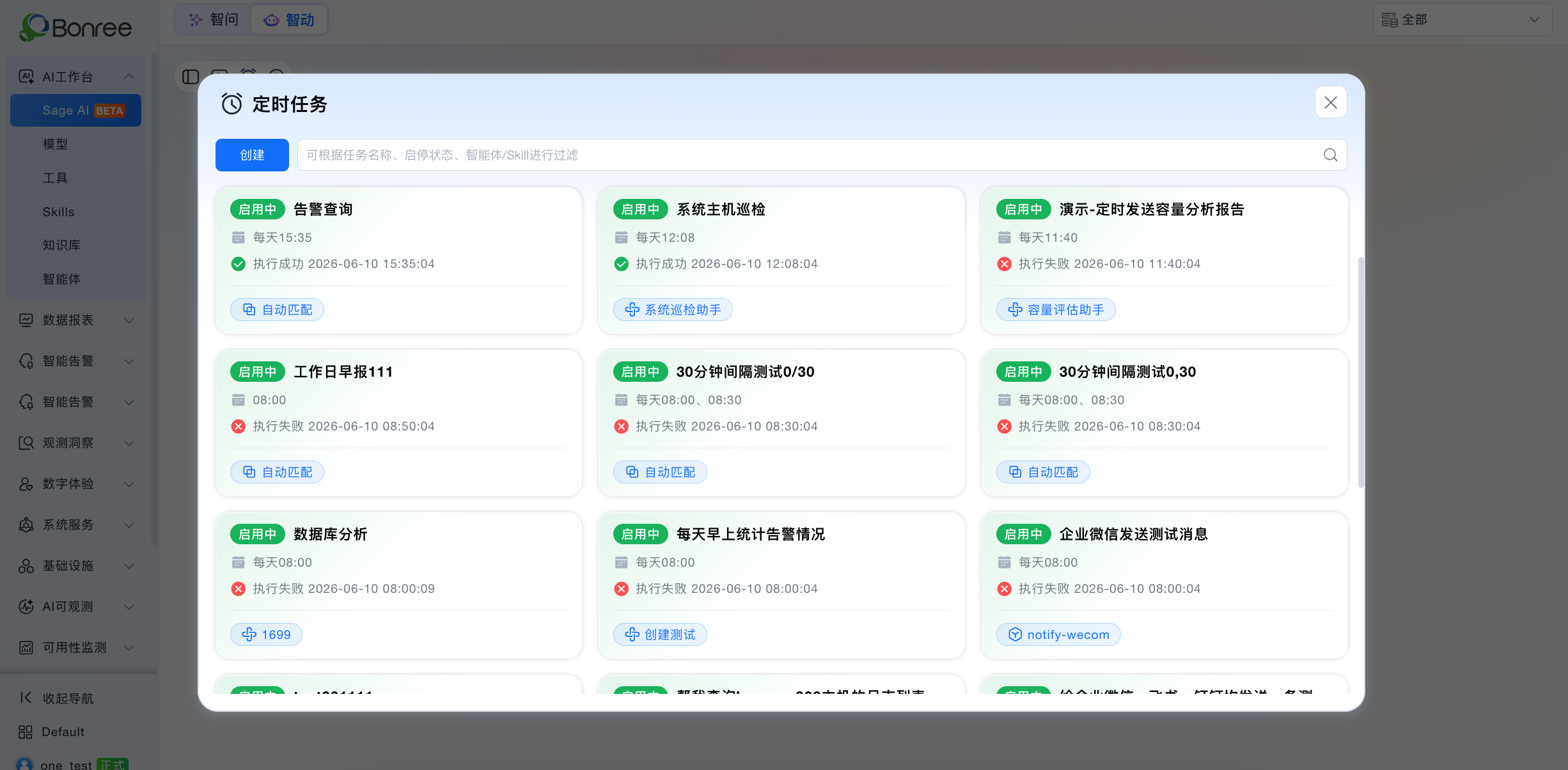This screenshot has height=770, width=1568.
Task: Click the 观测洞察 magnifier icon in sidebar
Action: (x=26, y=443)
